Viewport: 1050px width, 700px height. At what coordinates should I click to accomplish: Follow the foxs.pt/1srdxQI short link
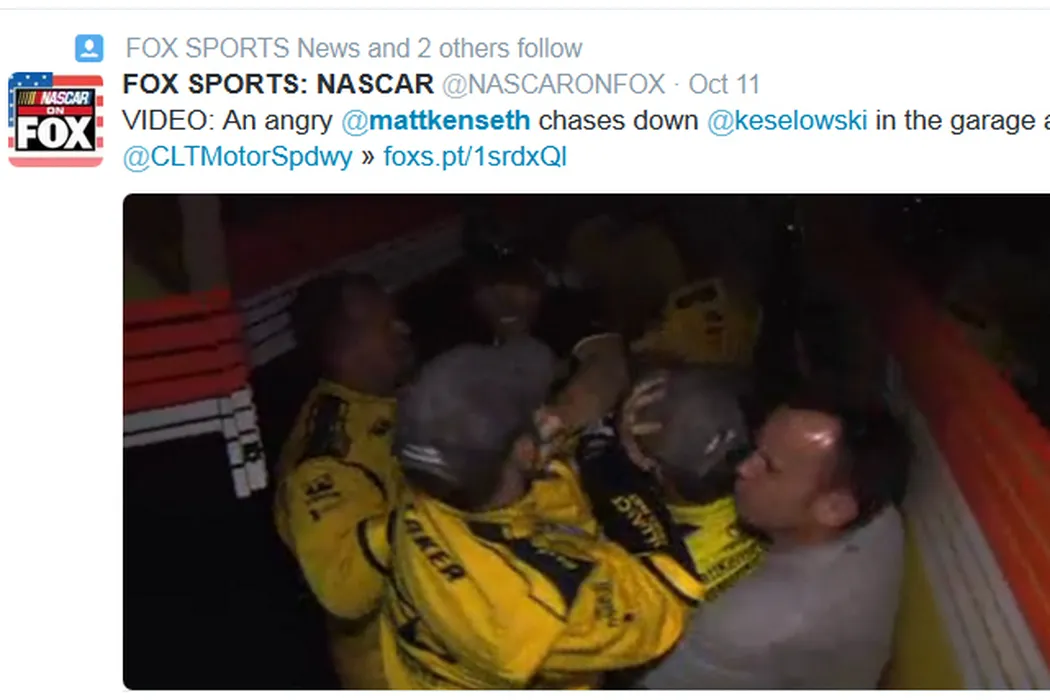coord(475,157)
